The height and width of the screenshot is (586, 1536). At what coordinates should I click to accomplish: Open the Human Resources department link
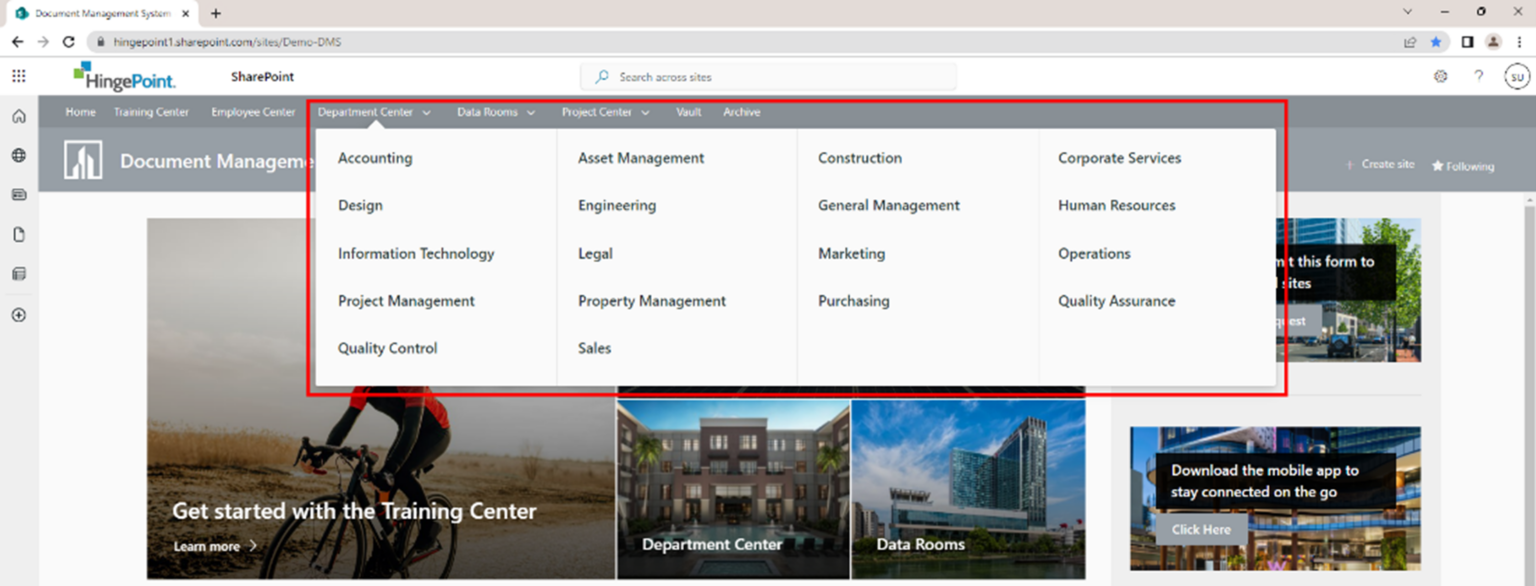coord(1116,205)
